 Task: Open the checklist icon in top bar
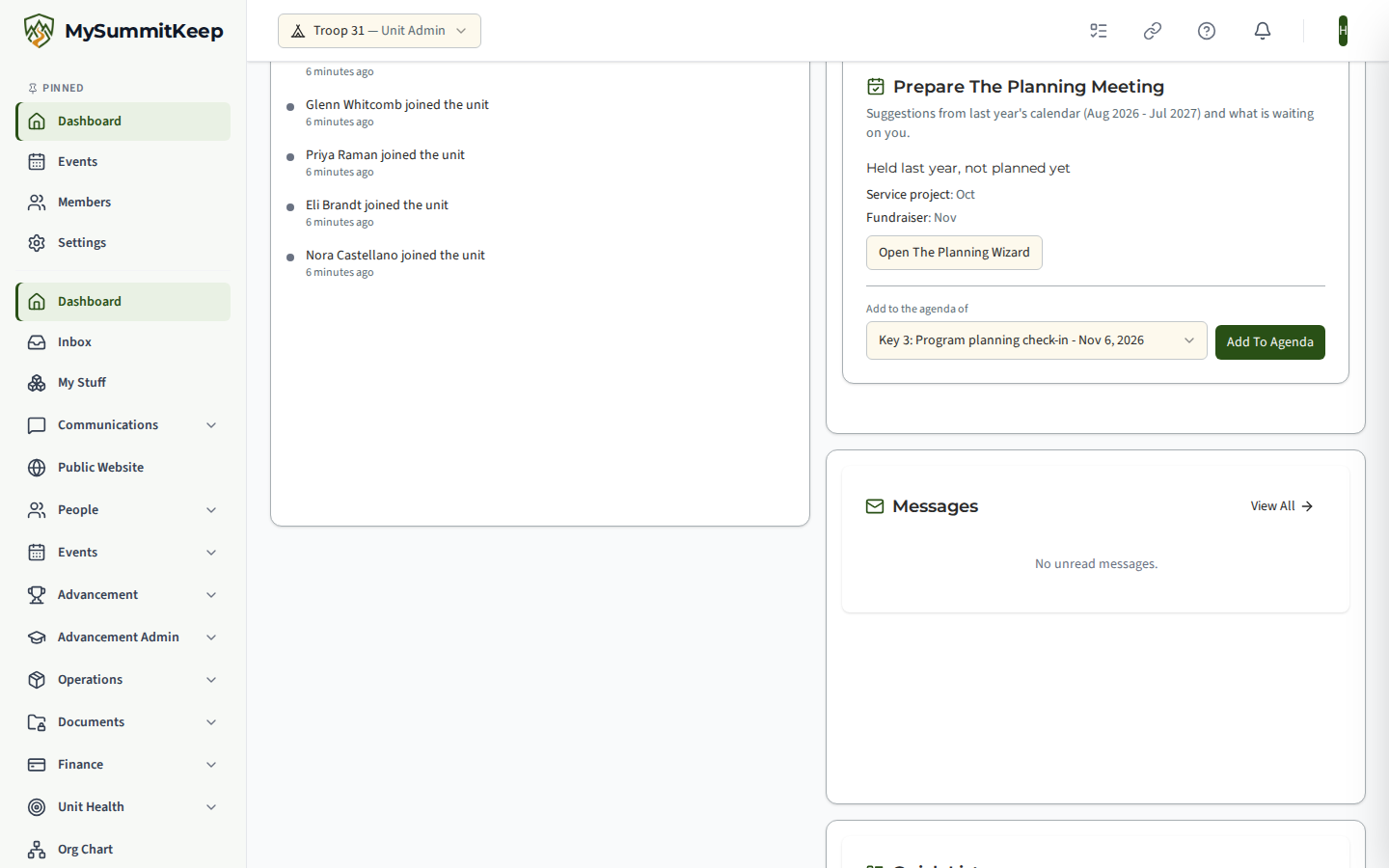click(x=1099, y=31)
